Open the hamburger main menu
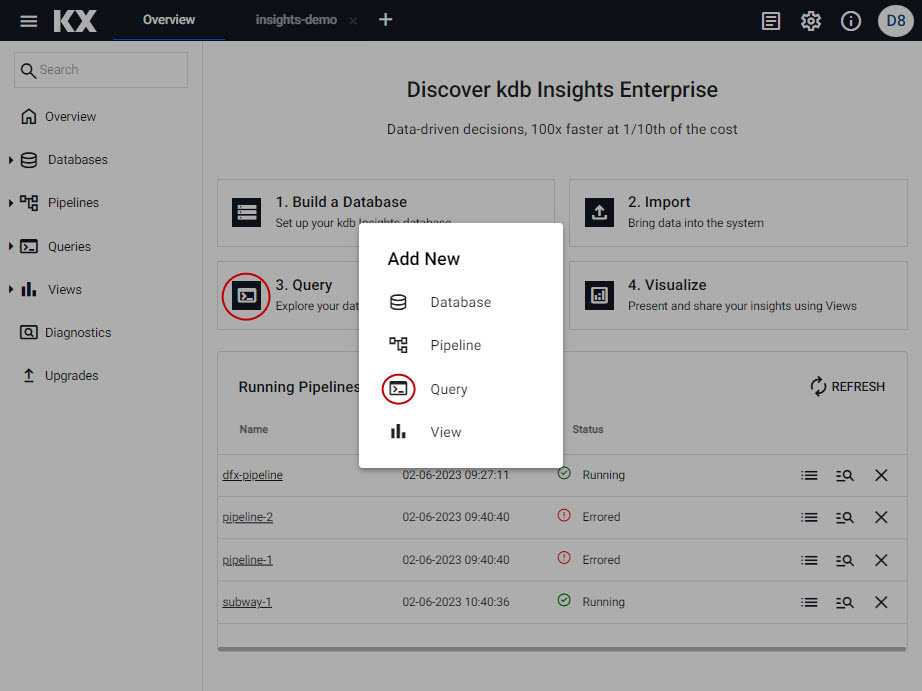Screen dimensions: 922x691 (28, 21)
